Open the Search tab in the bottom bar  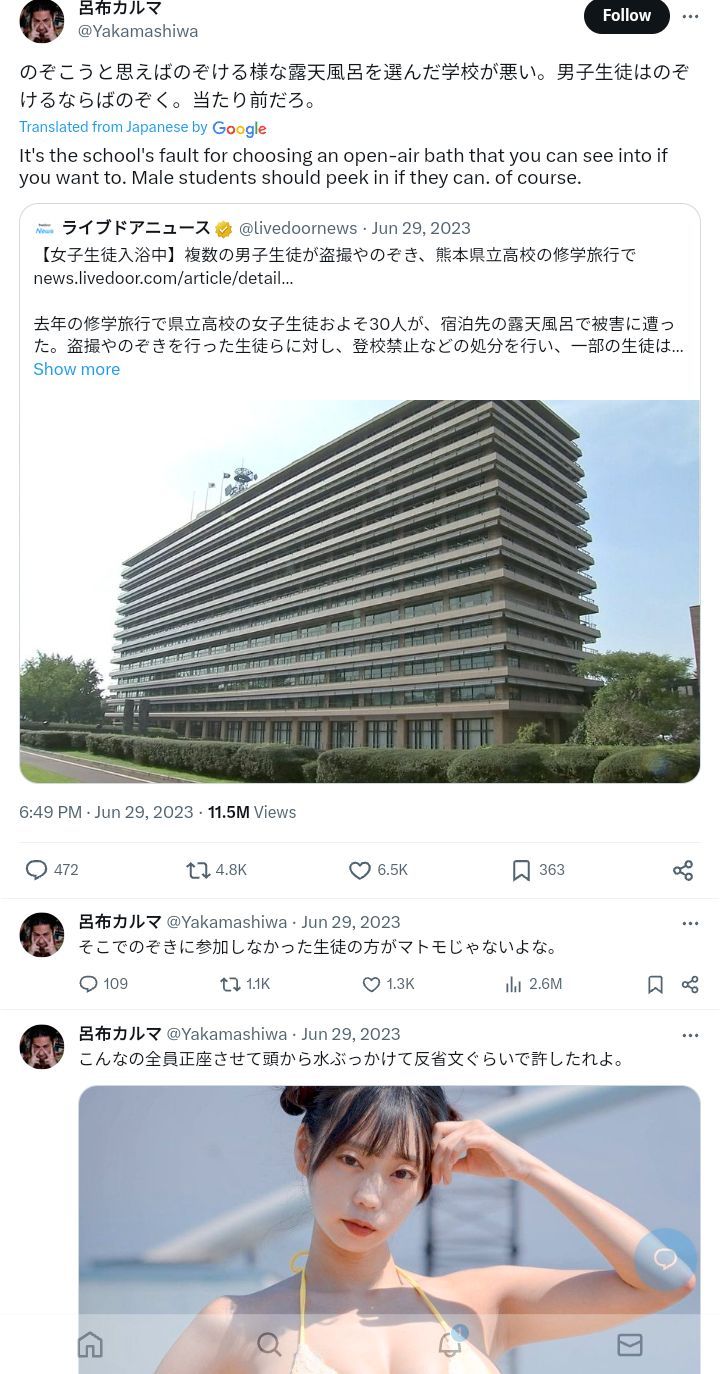click(x=269, y=1344)
